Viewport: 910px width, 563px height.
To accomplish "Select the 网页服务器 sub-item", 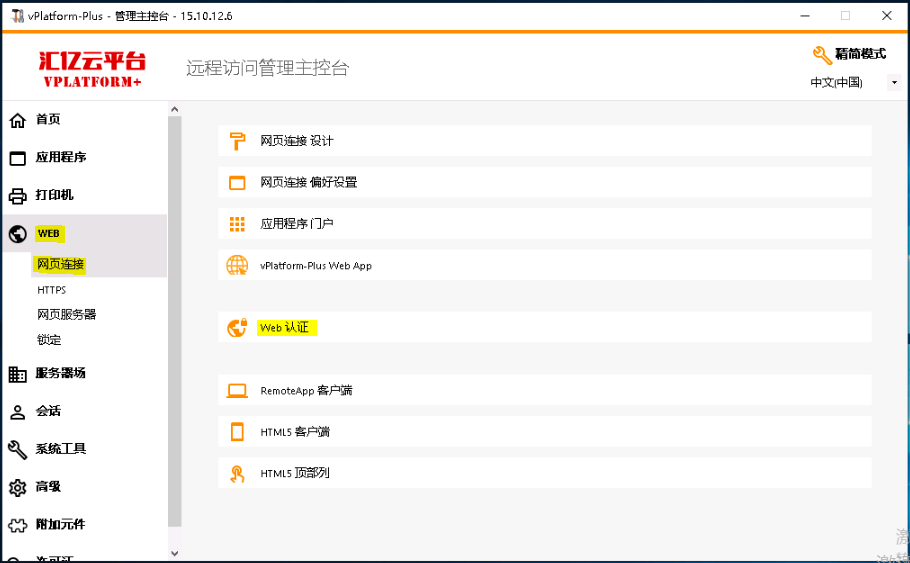I will (x=66, y=315).
